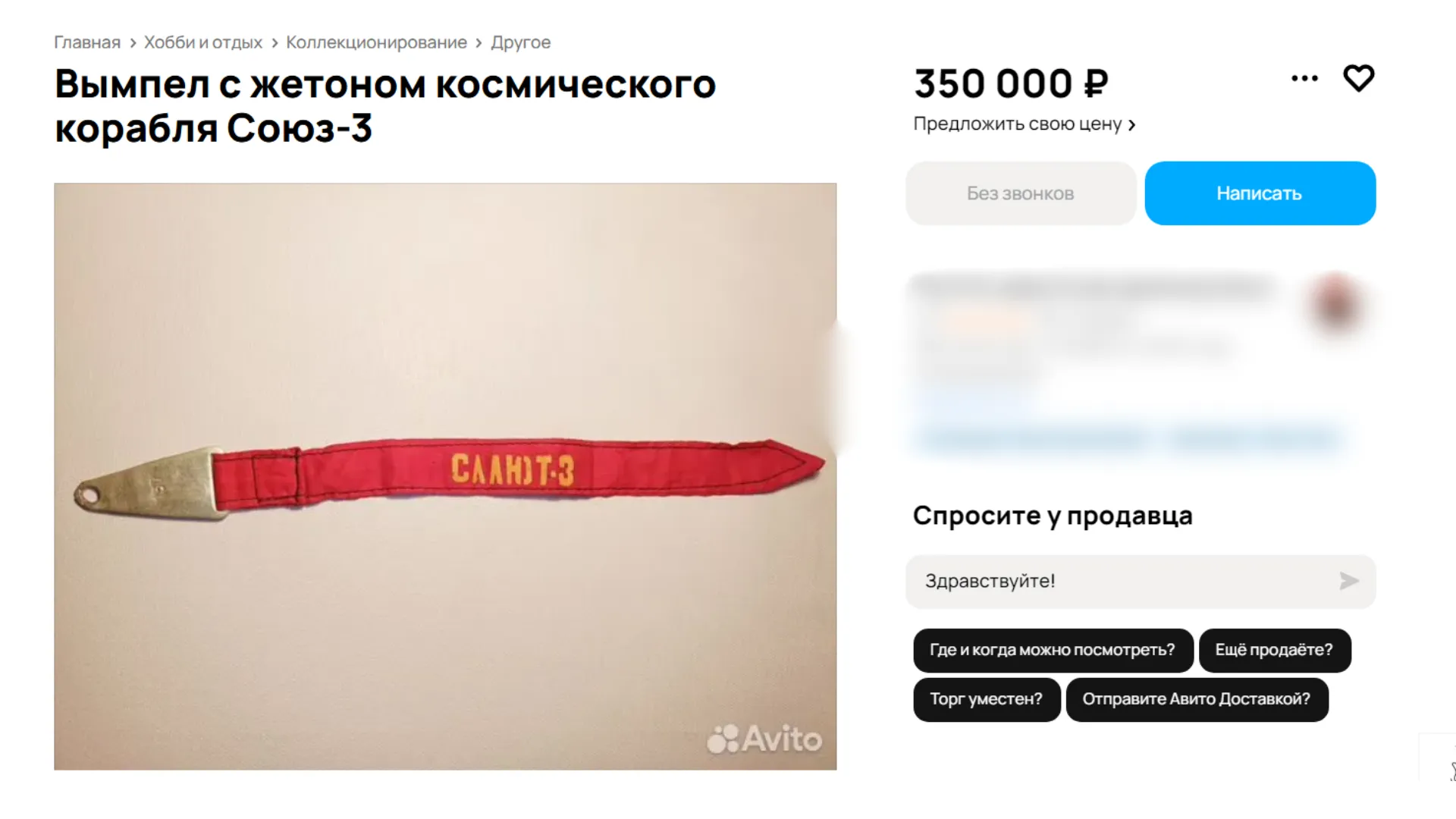Click the Avito watermark logo on photo
Viewport: 1456px width, 819px height.
764,739
